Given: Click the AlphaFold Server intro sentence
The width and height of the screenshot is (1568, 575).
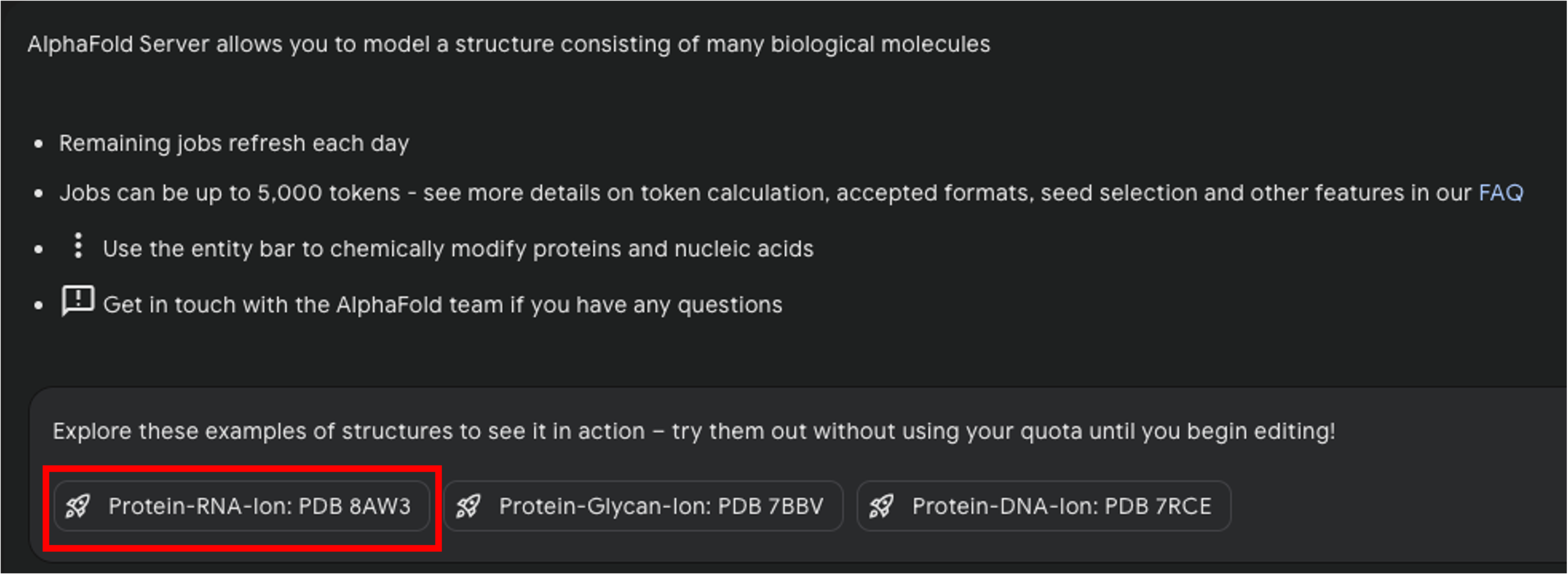Looking at the screenshot, I should point(508,44).
